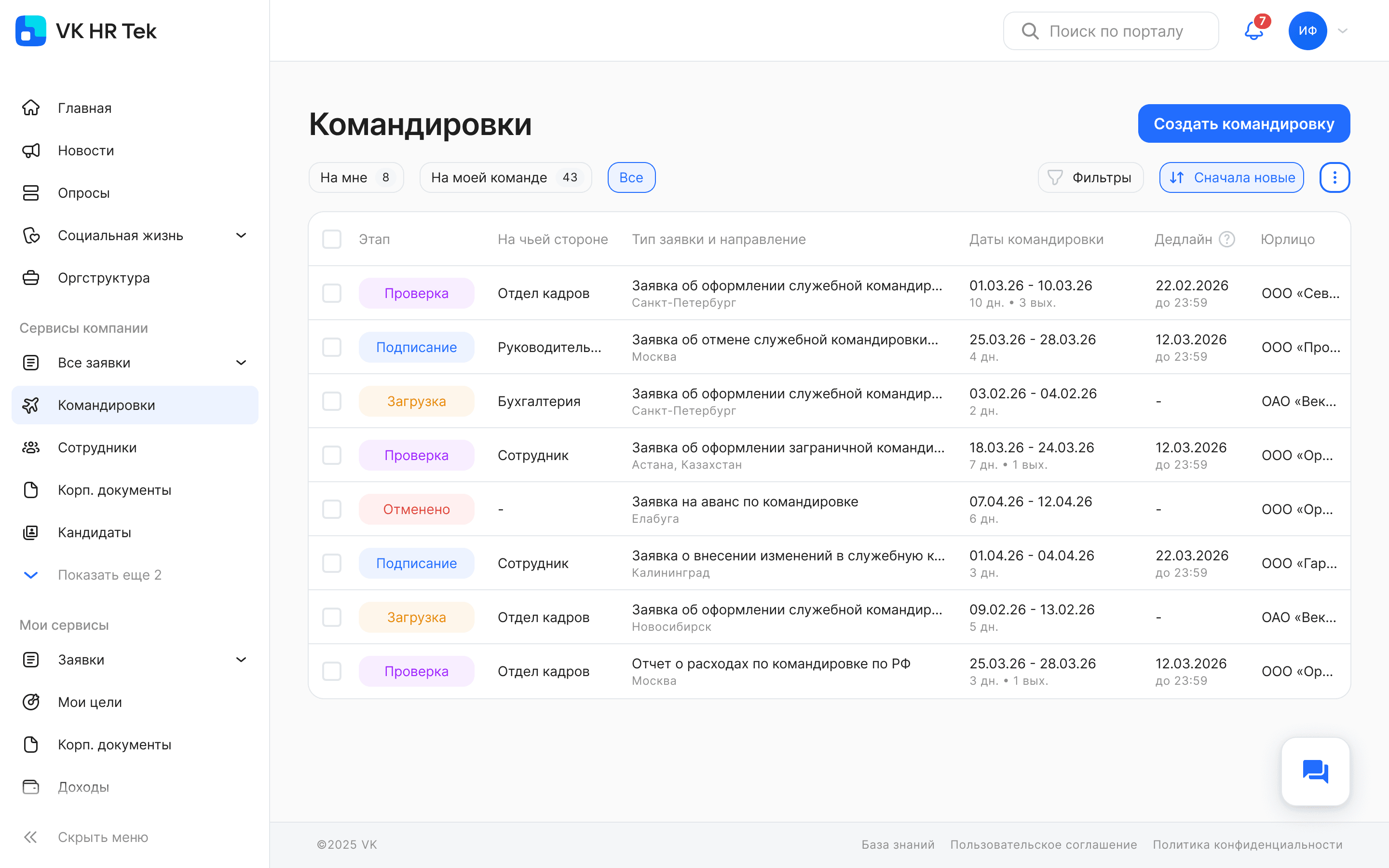Click the Поиск по порталу search field
The image size is (1389, 868).
tap(1111, 31)
